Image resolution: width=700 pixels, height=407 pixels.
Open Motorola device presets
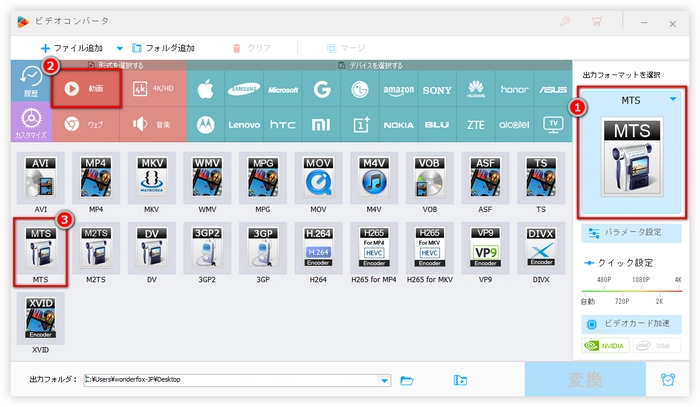(x=206, y=125)
